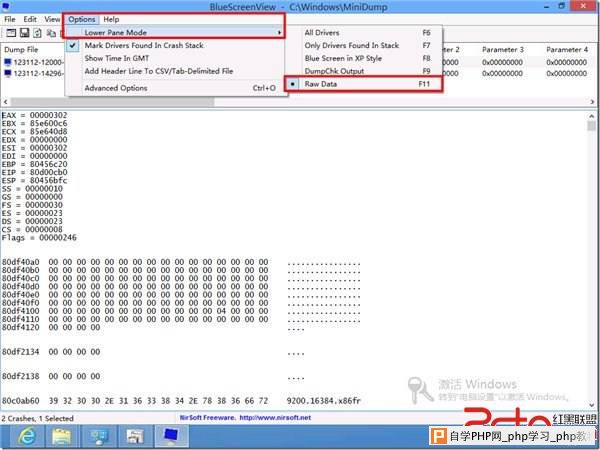Click the BlueScreenView title bar app icon

click(5, 7)
